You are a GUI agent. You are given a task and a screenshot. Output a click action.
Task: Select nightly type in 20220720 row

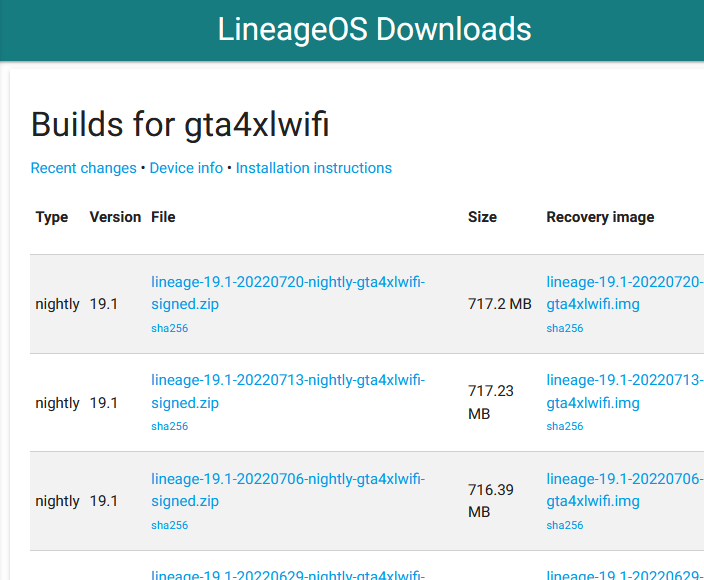57,304
